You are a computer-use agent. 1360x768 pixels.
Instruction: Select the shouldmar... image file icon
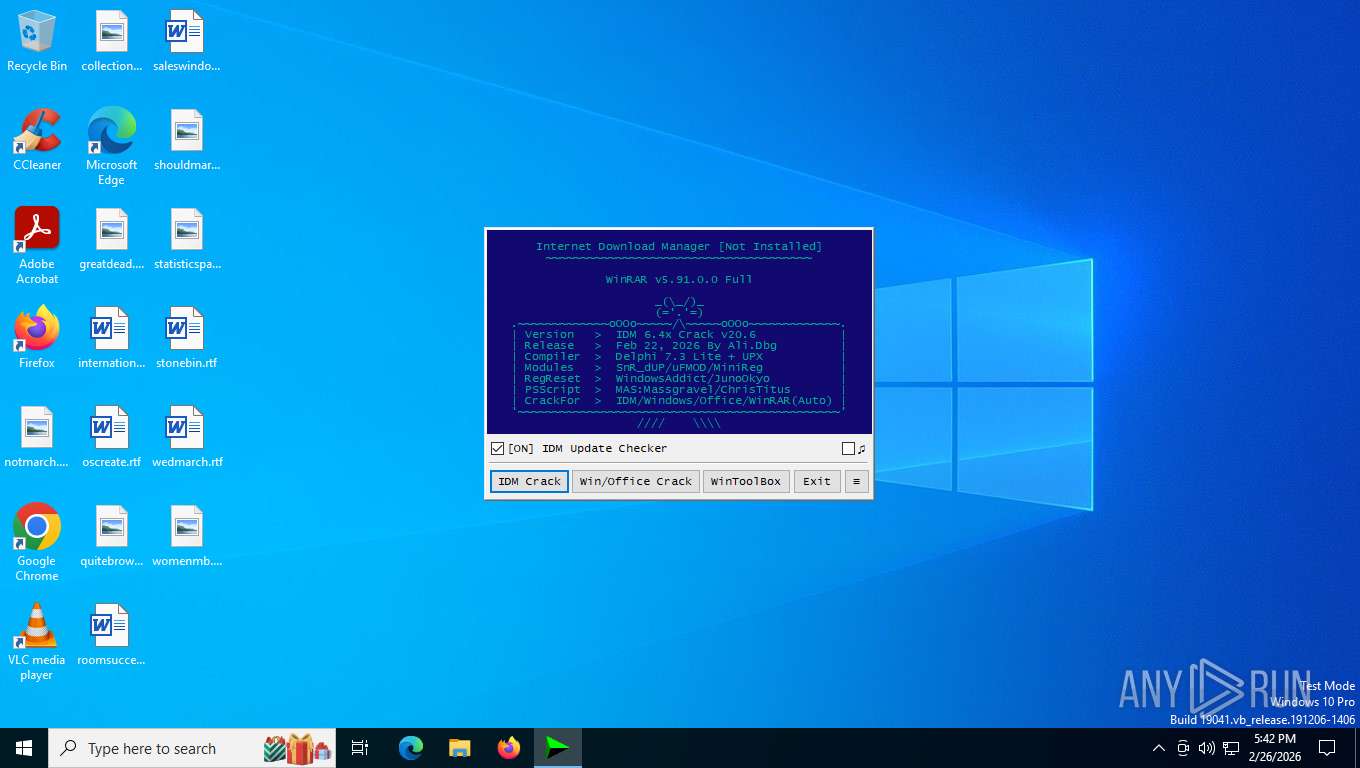pos(186,140)
